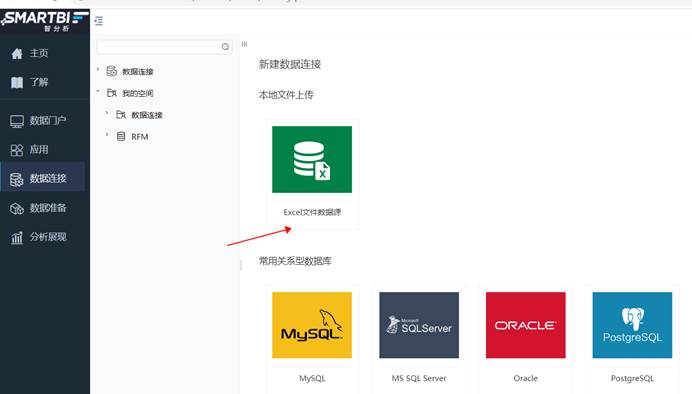Screen dimensions: 692x394
Task: Collapse the 我的空间 tree node
Action: 98,91
